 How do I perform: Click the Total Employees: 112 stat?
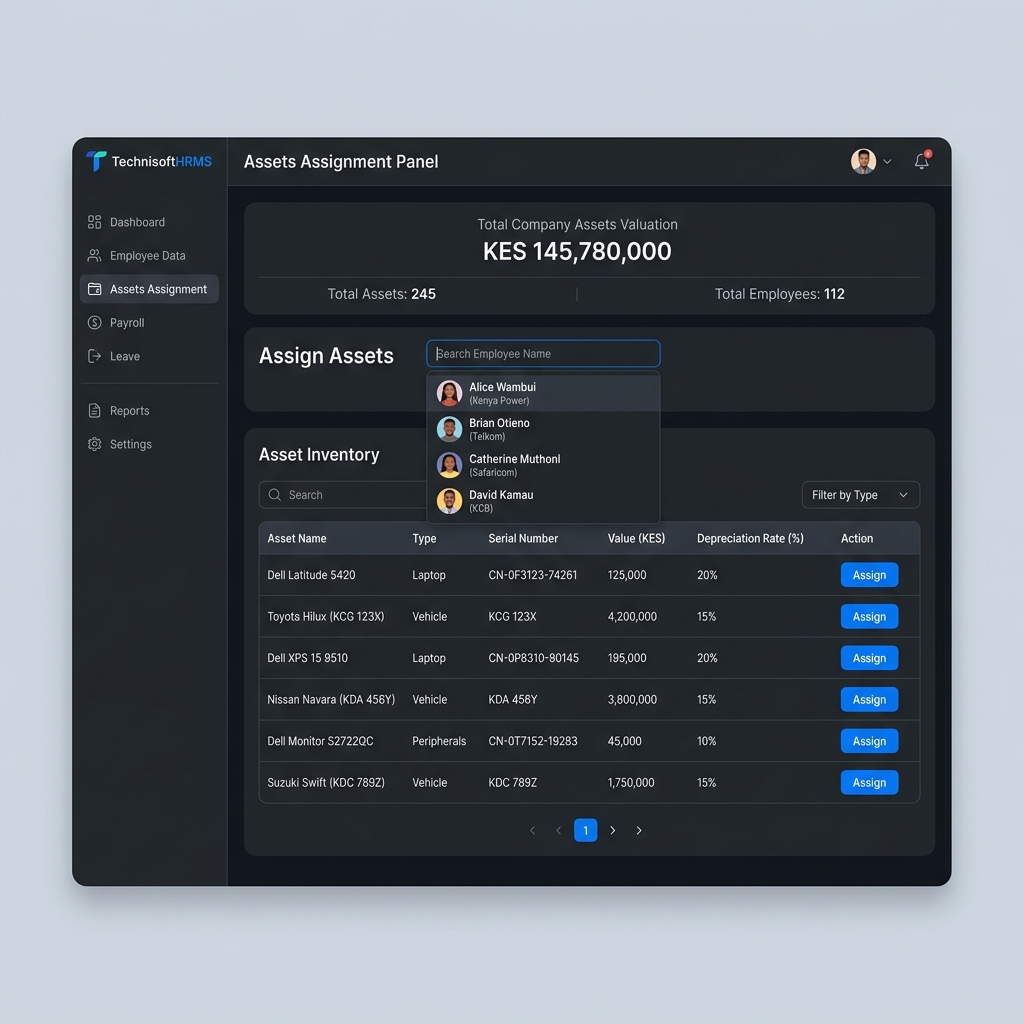click(x=779, y=294)
